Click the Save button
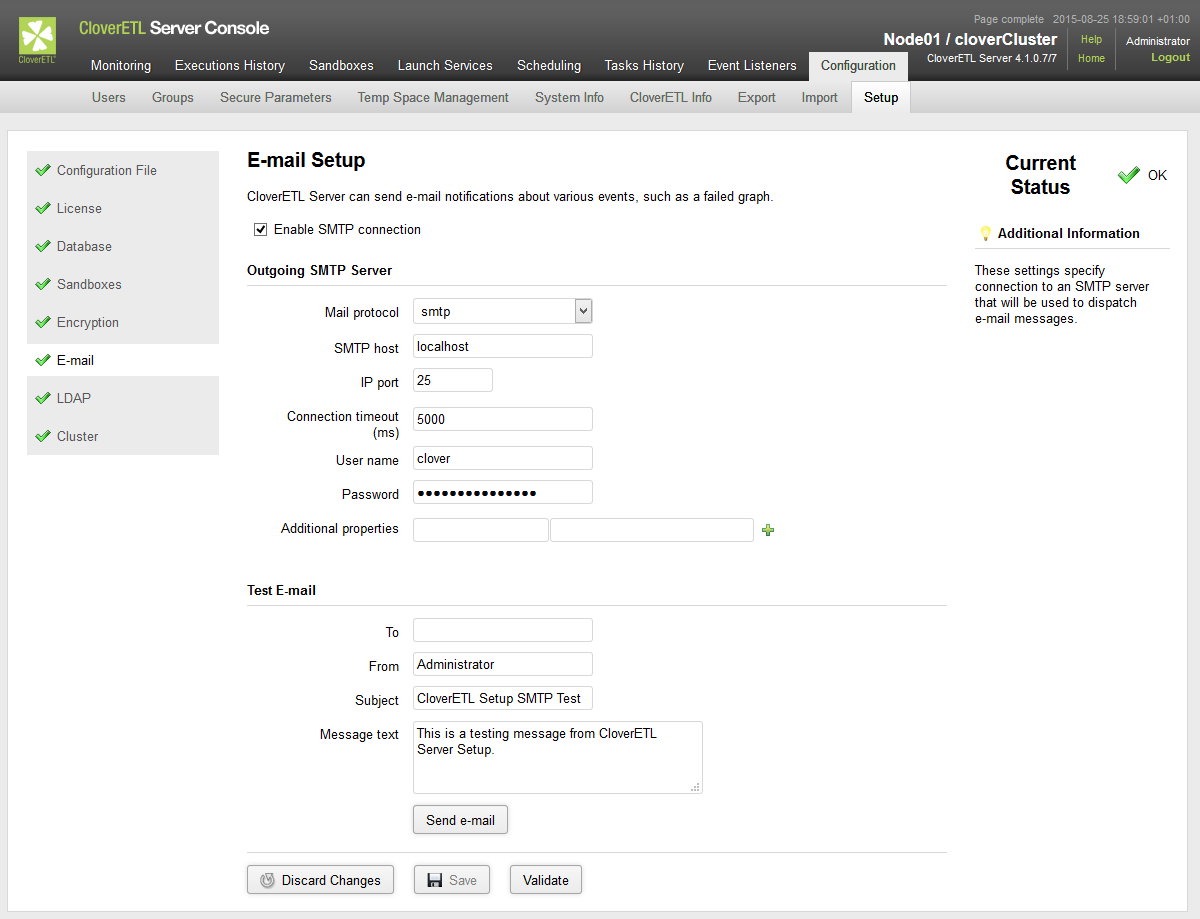1200x919 pixels. coord(452,880)
